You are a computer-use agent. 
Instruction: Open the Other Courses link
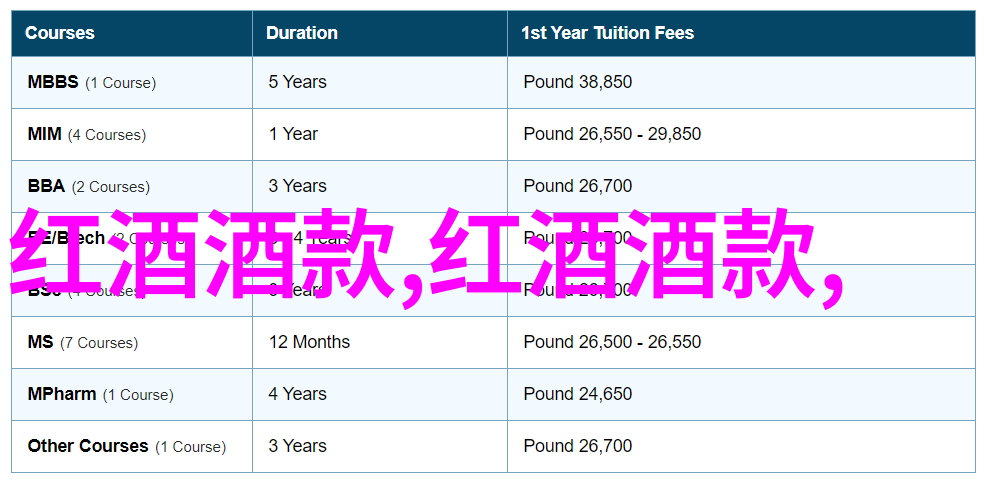88,447
